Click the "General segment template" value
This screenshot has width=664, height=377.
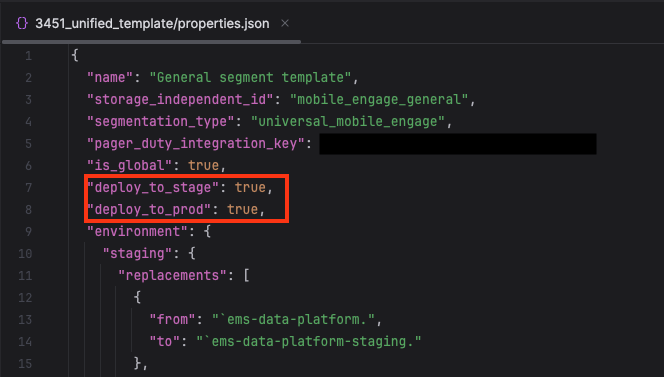coord(250,78)
